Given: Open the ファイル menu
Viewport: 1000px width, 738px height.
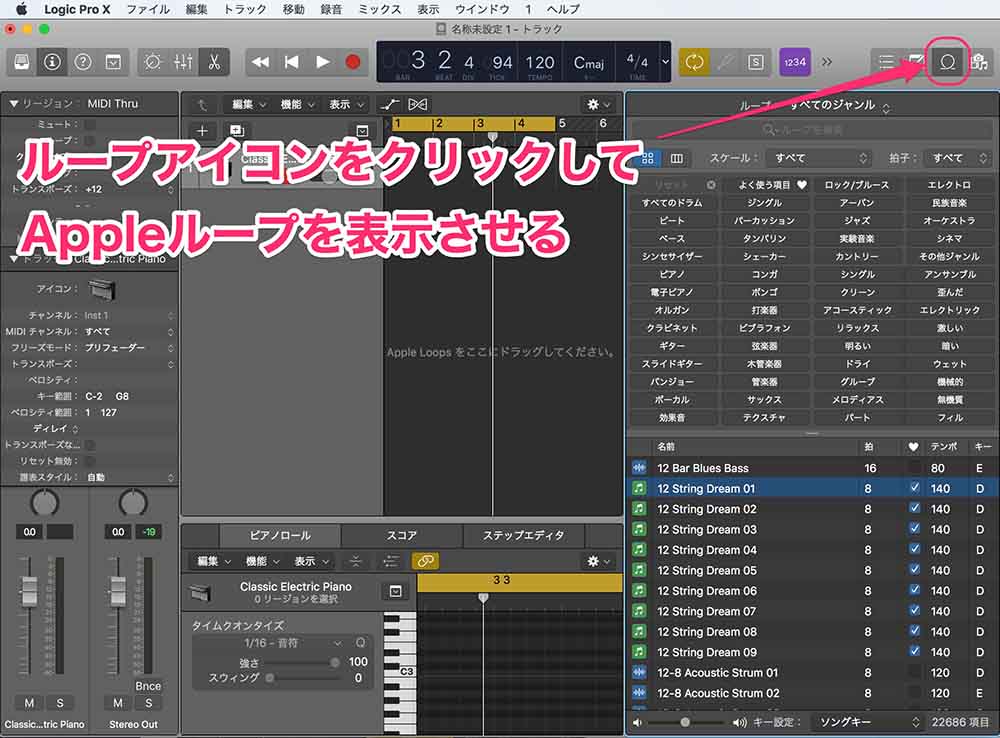Looking at the screenshot, I should [148, 9].
